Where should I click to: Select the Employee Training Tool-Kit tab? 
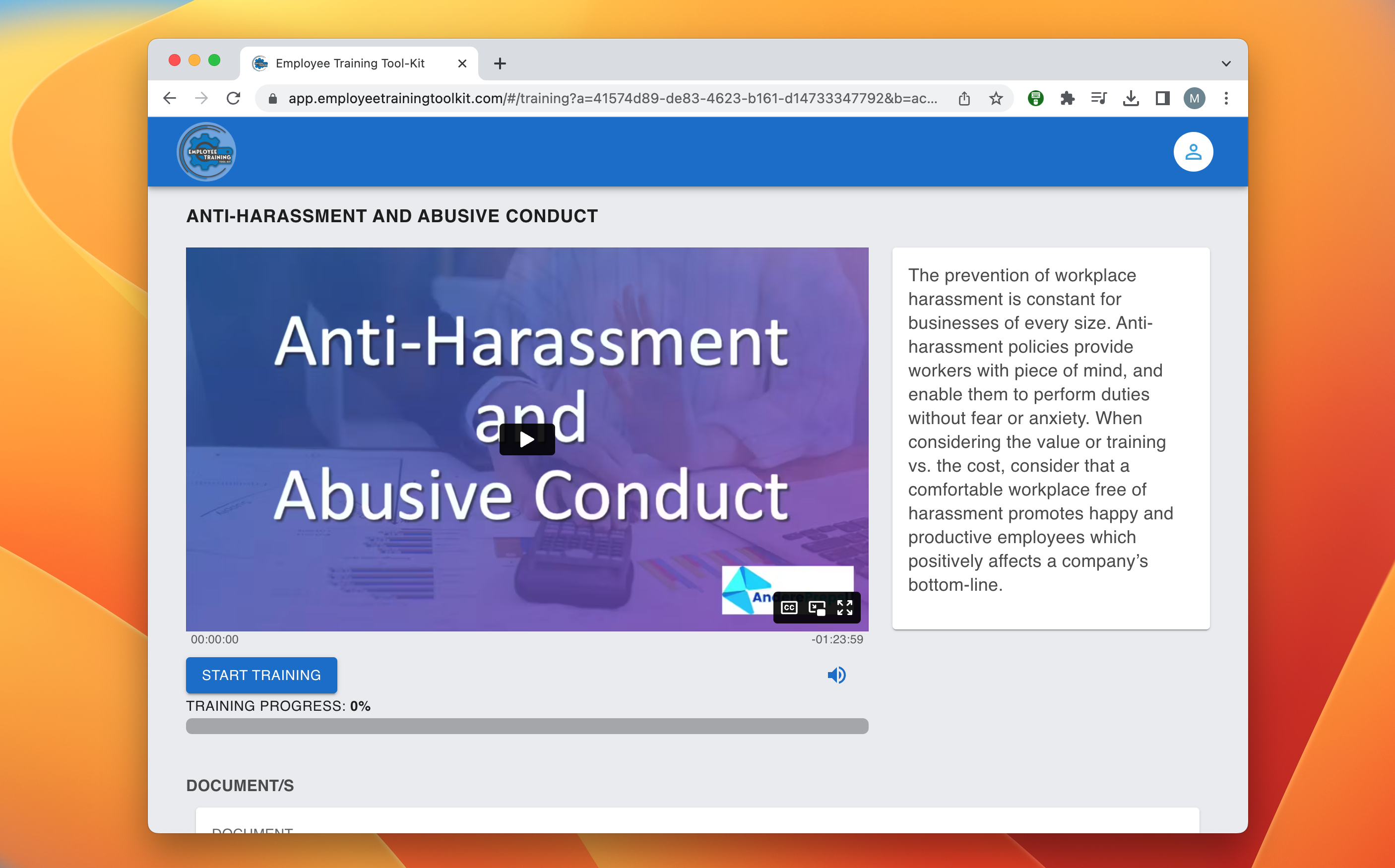(359, 63)
